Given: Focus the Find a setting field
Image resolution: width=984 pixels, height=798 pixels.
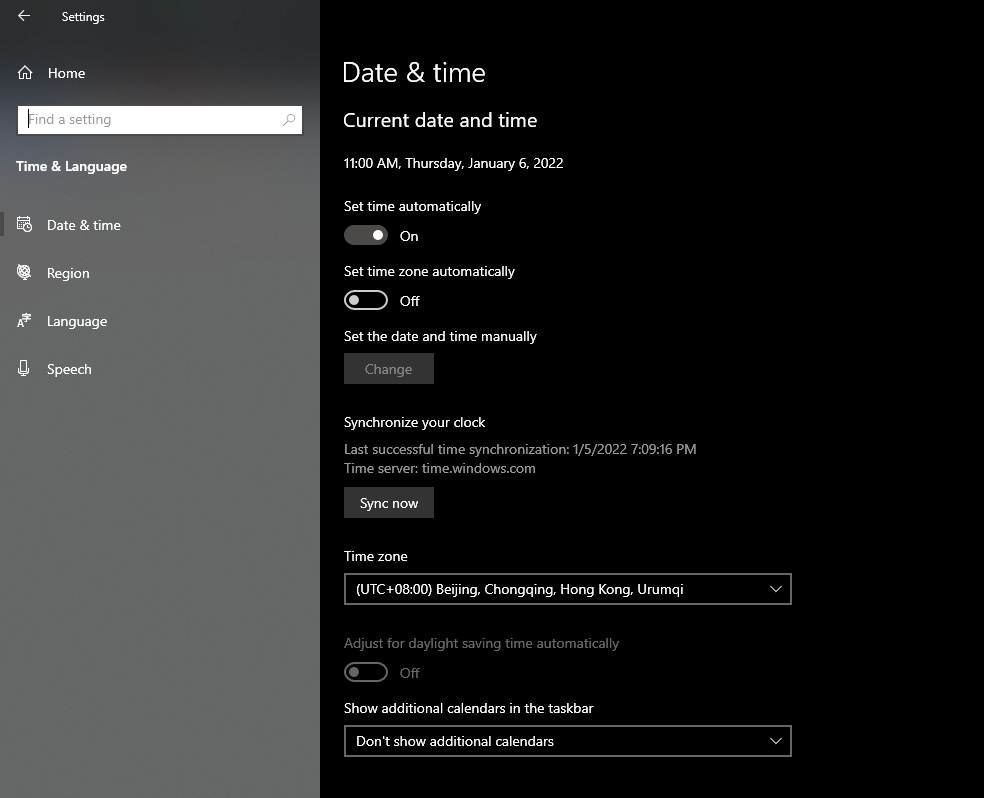Looking at the screenshot, I should (x=159, y=120).
